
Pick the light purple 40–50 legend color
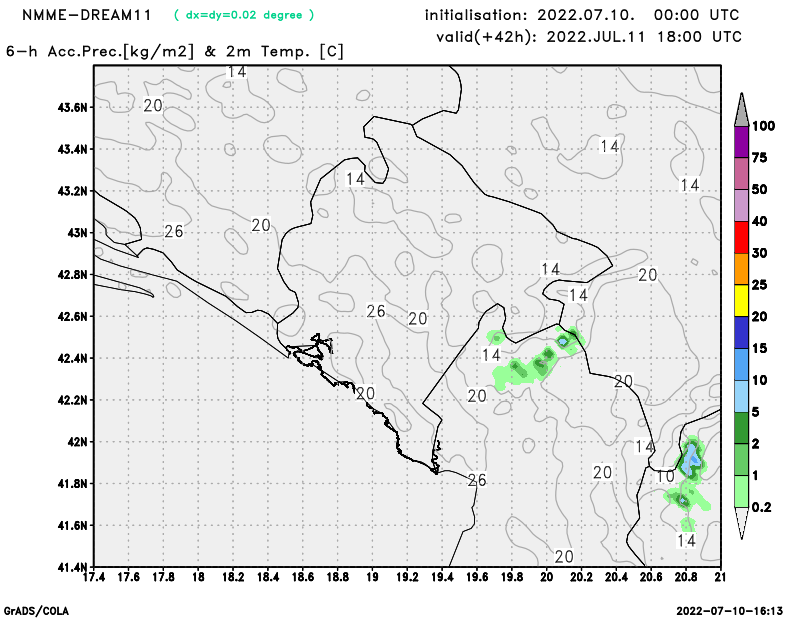tap(741, 205)
